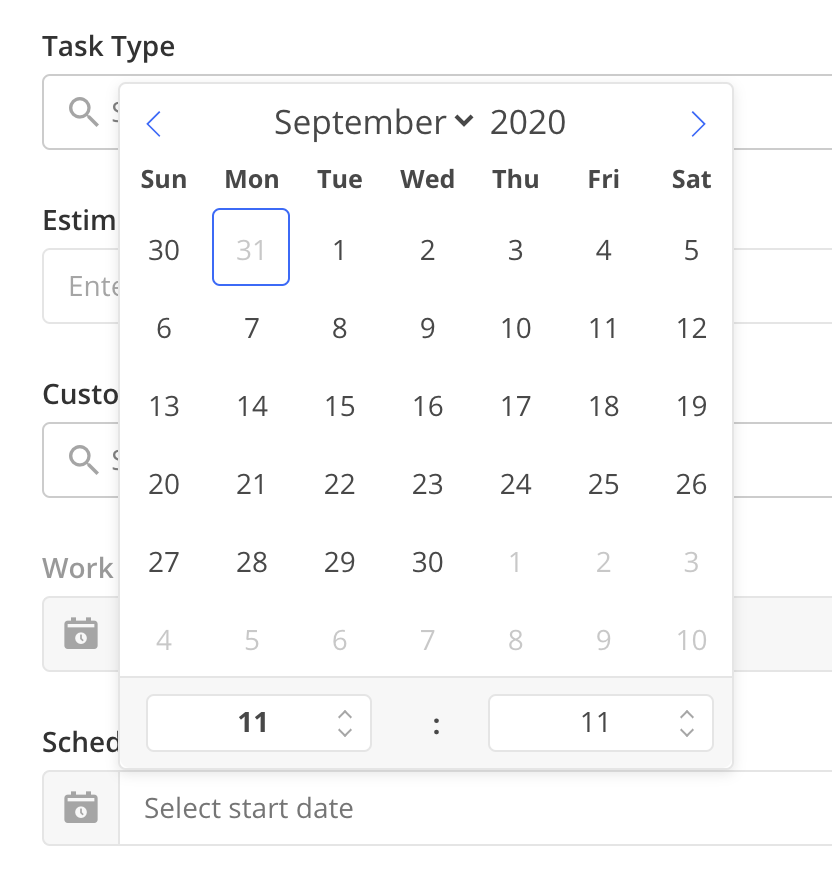Go to previous month arrow

click(x=154, y=124)
